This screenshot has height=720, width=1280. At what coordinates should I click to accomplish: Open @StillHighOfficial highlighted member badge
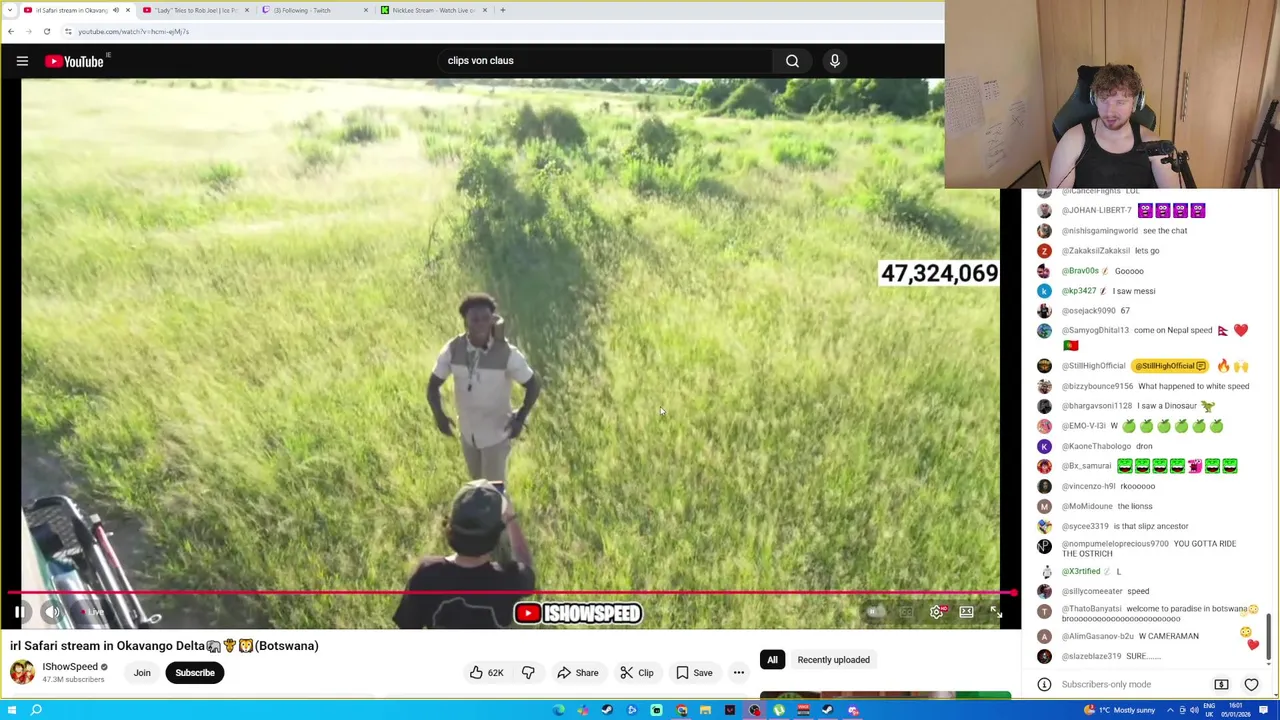(1170, 366)
